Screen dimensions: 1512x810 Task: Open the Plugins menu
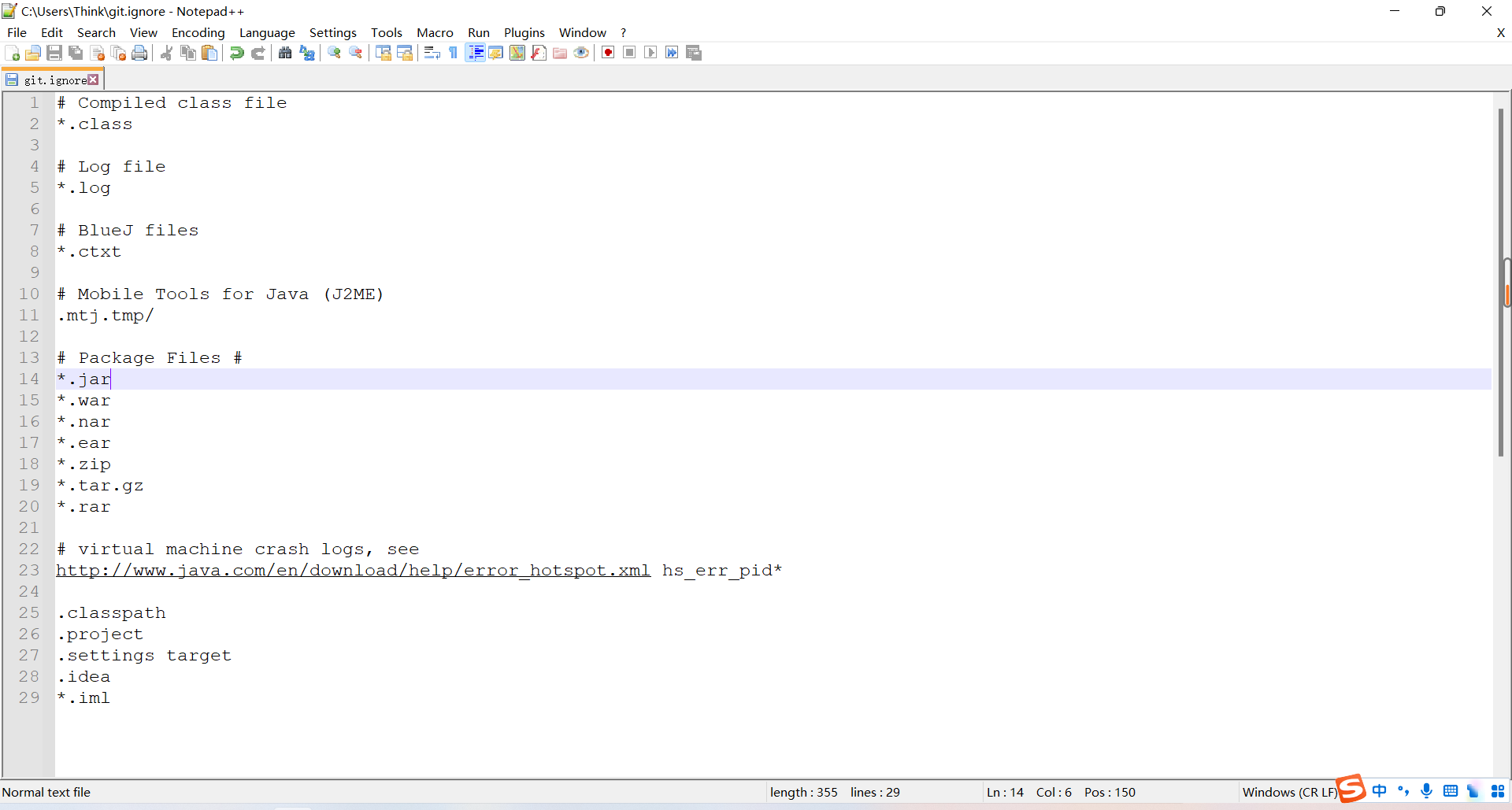524,32
